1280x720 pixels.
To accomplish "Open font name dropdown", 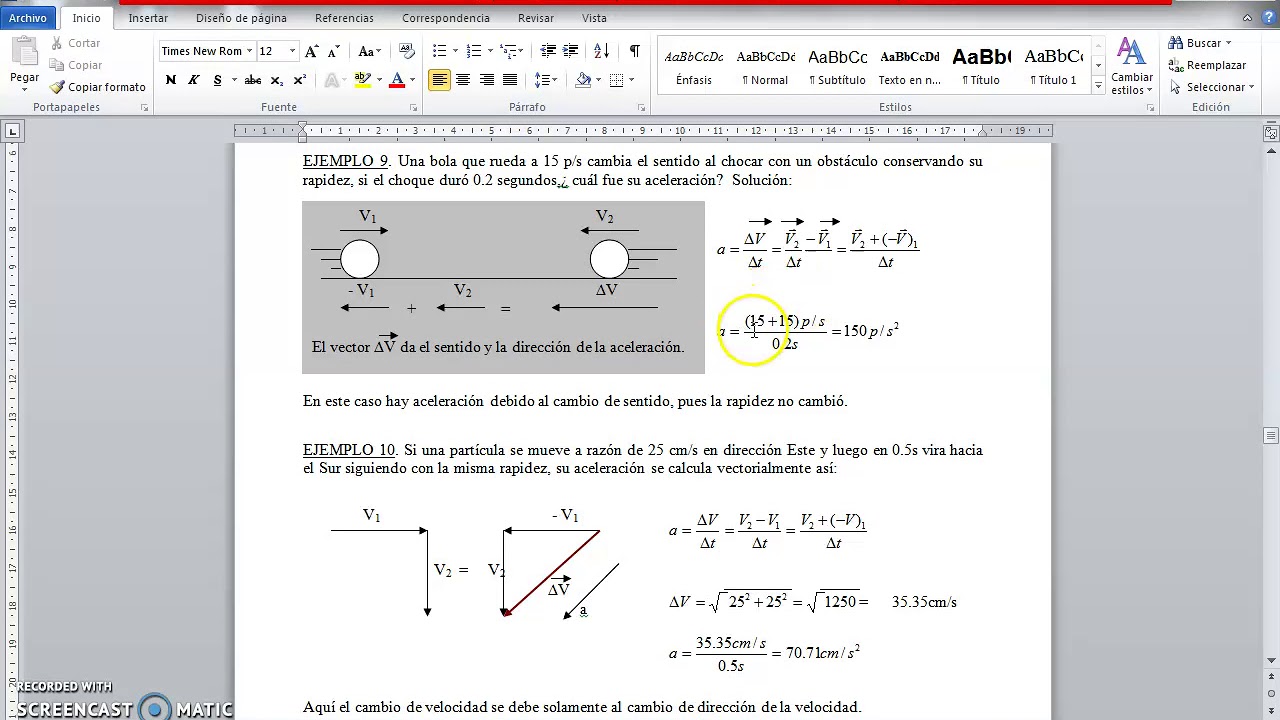I will coord(250,51).
